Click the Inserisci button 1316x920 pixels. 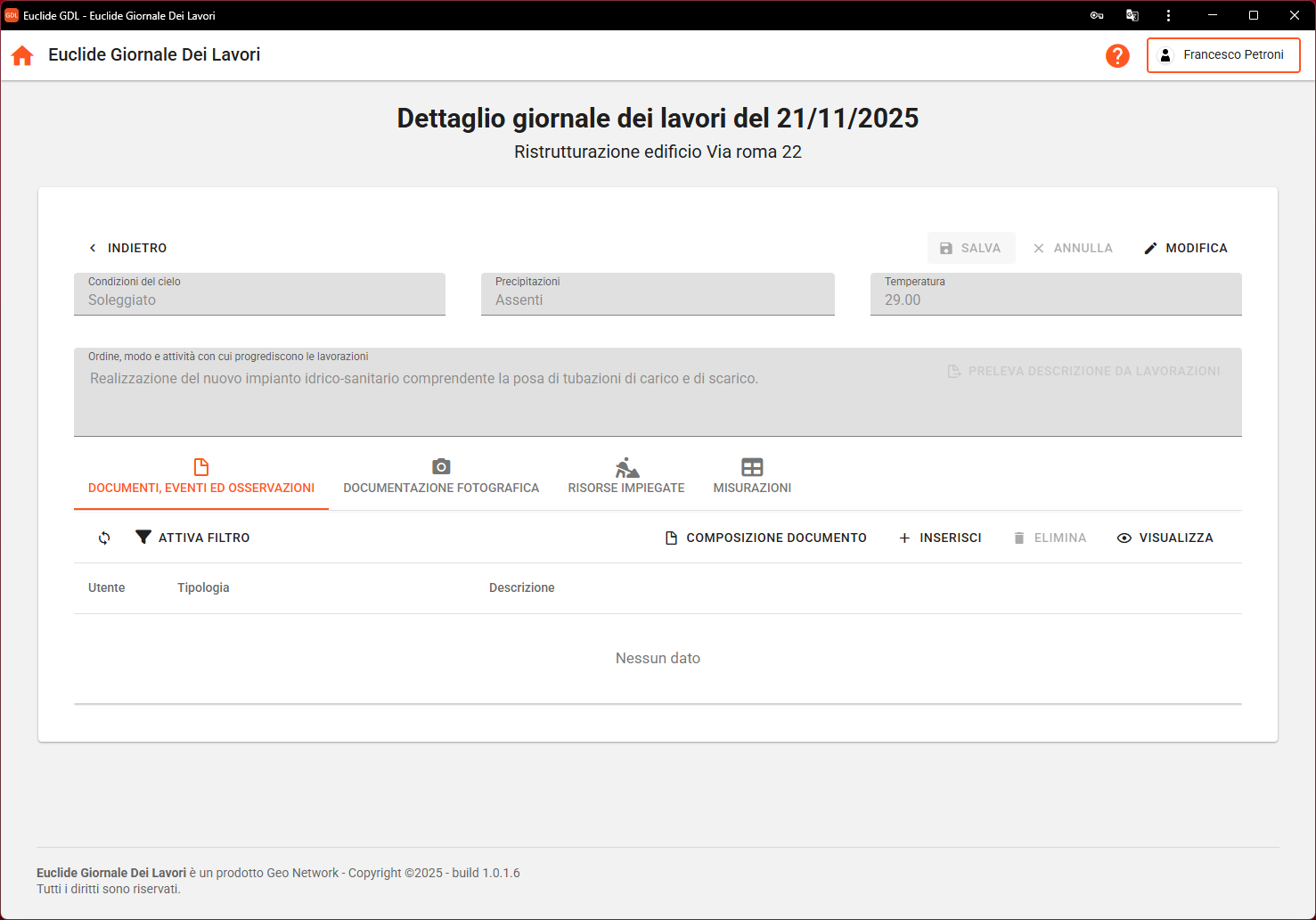pos(940,538)
